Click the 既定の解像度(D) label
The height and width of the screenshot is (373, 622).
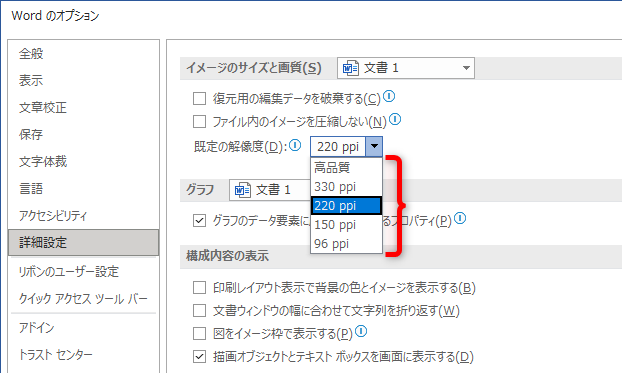point(240,147)
